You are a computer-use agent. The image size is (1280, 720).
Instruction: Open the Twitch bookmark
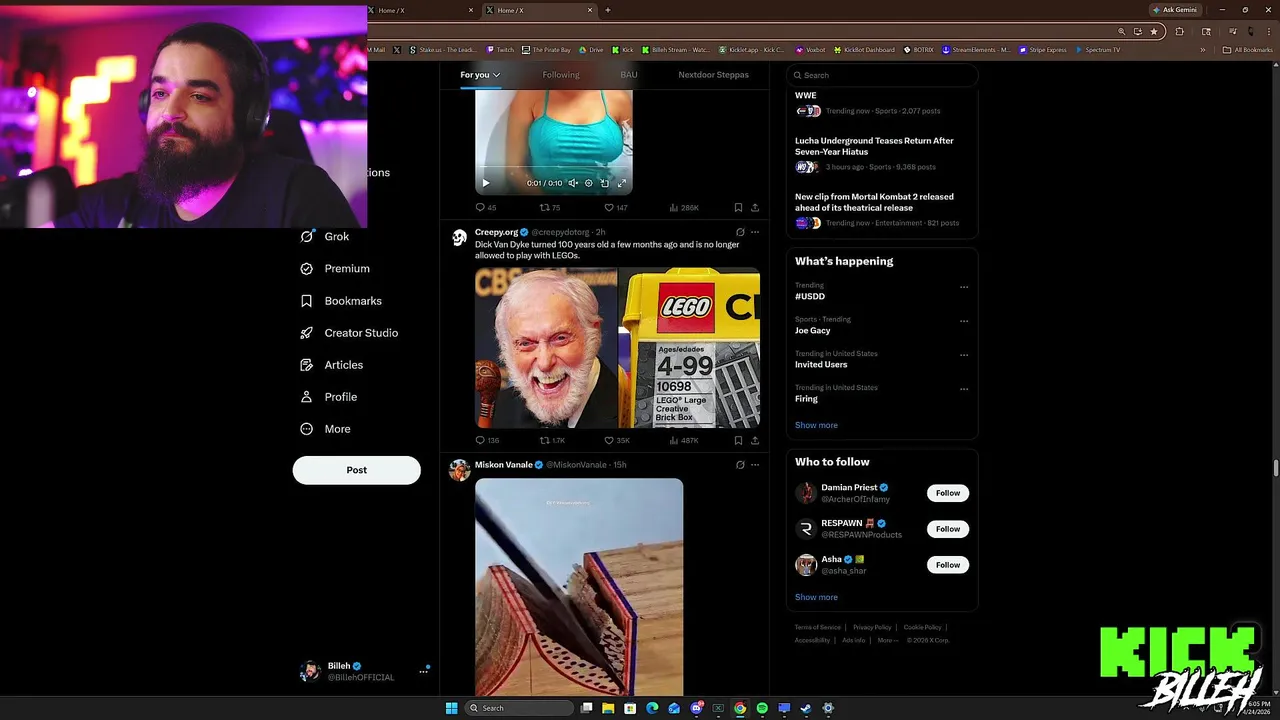point(500,50)
